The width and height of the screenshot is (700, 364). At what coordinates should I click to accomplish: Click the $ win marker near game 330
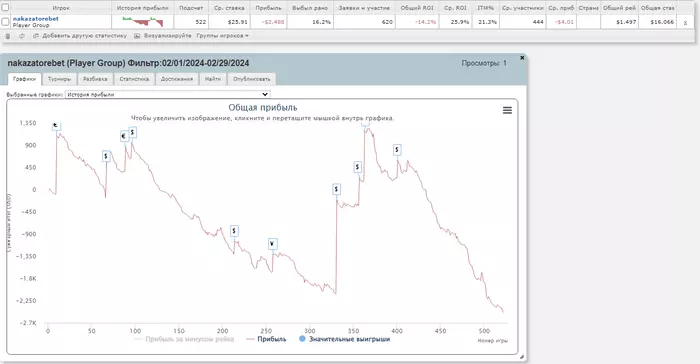pyautogui.click(x=336, y=189)
